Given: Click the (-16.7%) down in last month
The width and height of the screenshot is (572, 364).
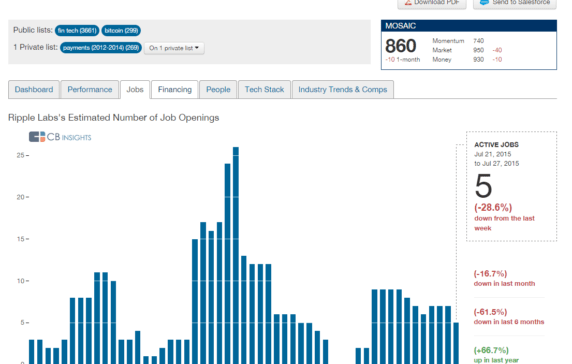Looking at the screenshot, I should click(x=505, y=278).
